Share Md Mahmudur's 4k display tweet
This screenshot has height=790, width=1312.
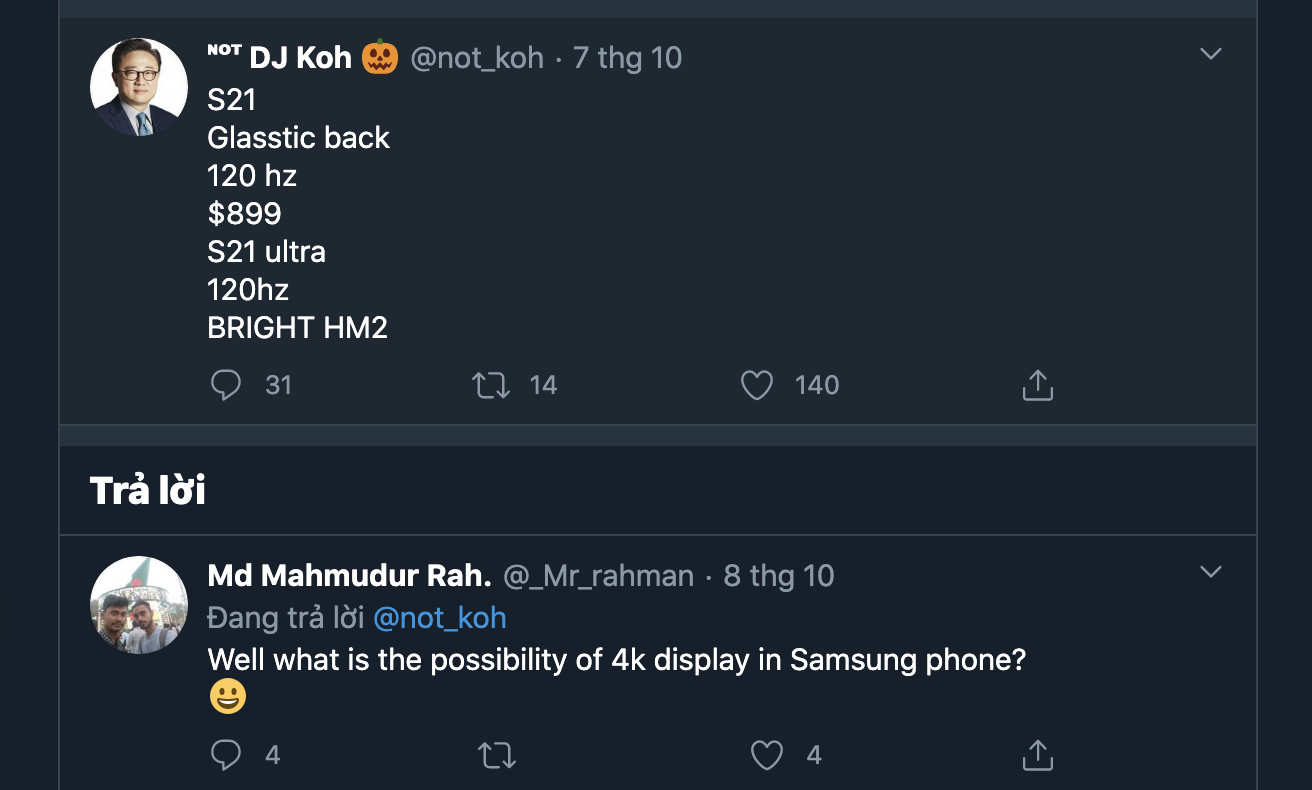click(x=1037, y=755)
